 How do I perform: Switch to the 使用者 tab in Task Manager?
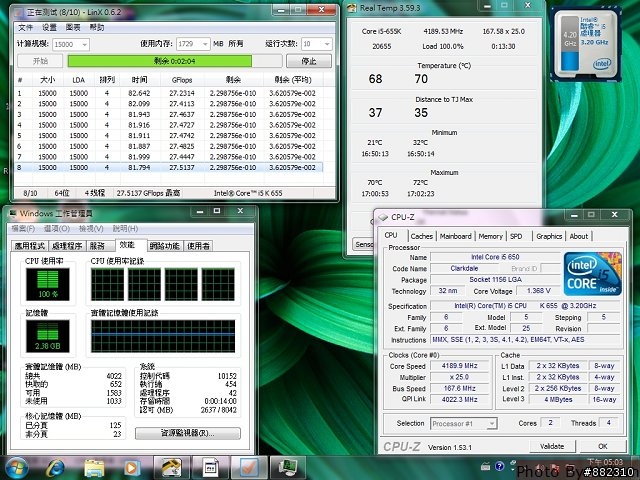pos(198,246)
